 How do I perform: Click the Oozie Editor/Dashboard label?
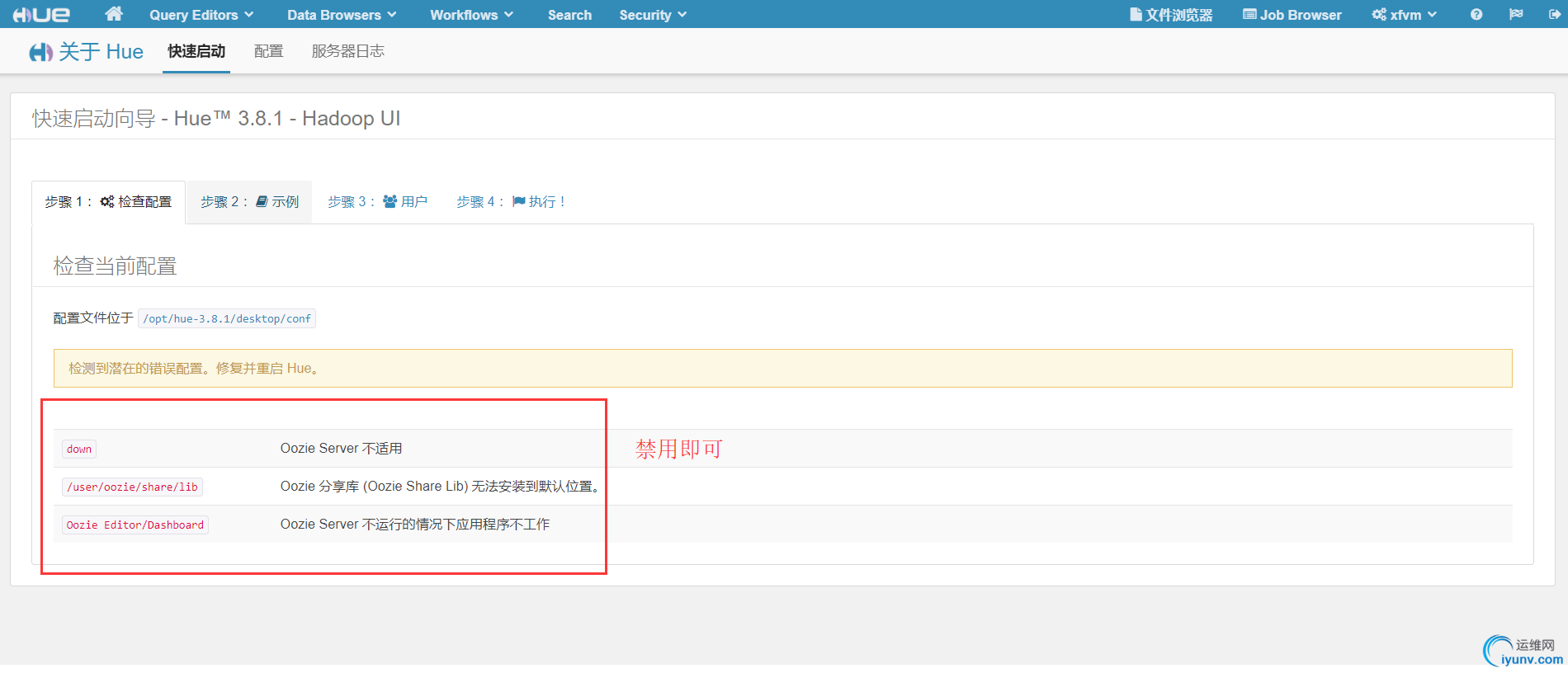(x=135, y=525)
